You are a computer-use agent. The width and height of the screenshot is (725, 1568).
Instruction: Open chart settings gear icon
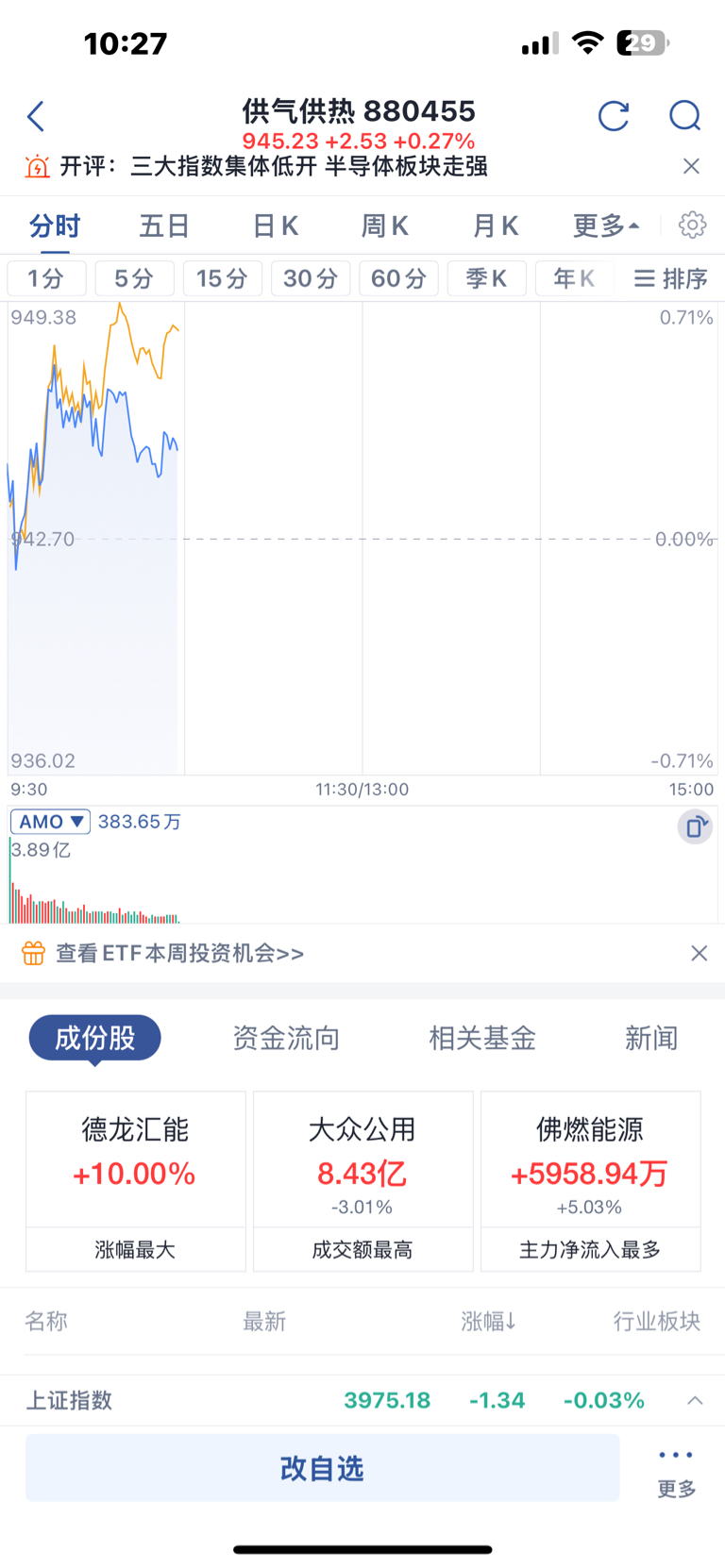(692, 225)
